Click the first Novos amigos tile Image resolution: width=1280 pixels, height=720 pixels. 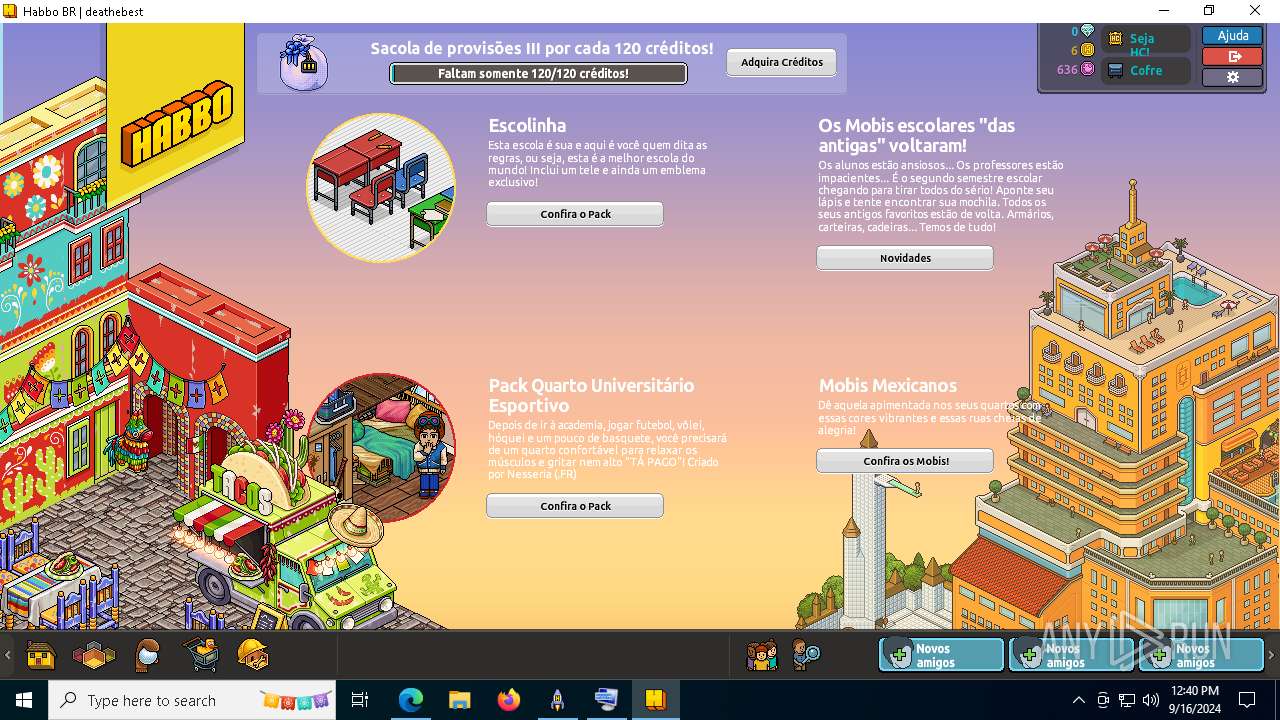[x=941, y=655]
